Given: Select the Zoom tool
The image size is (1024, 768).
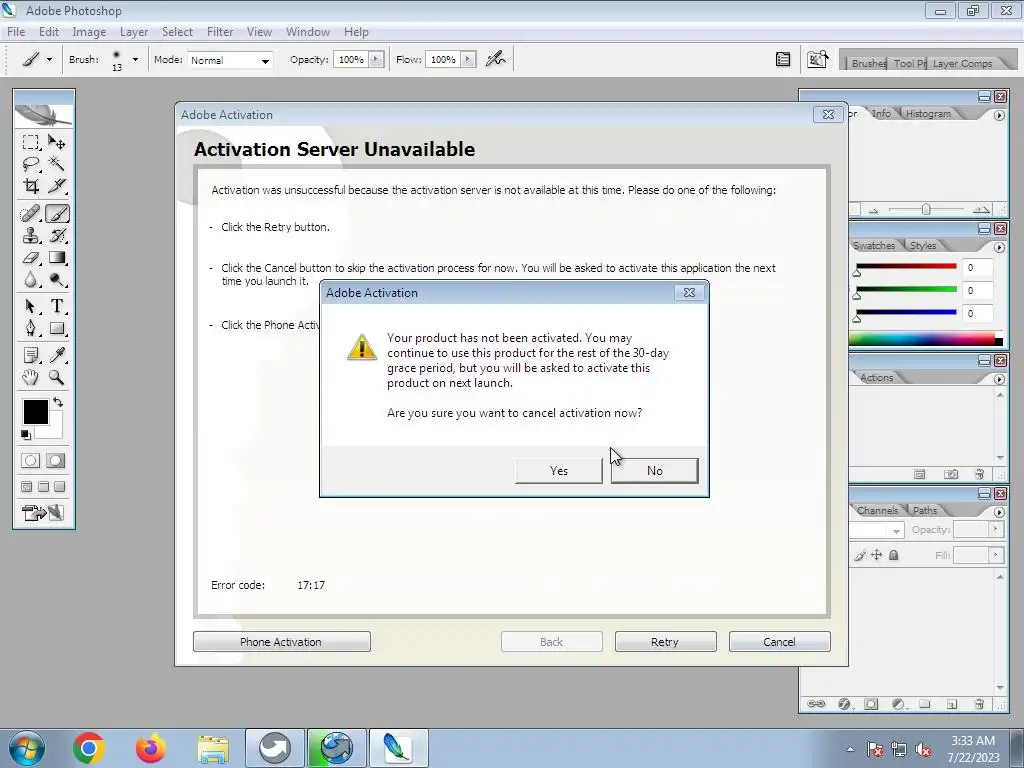Looking at the screenshot, I should pos(57,377).
